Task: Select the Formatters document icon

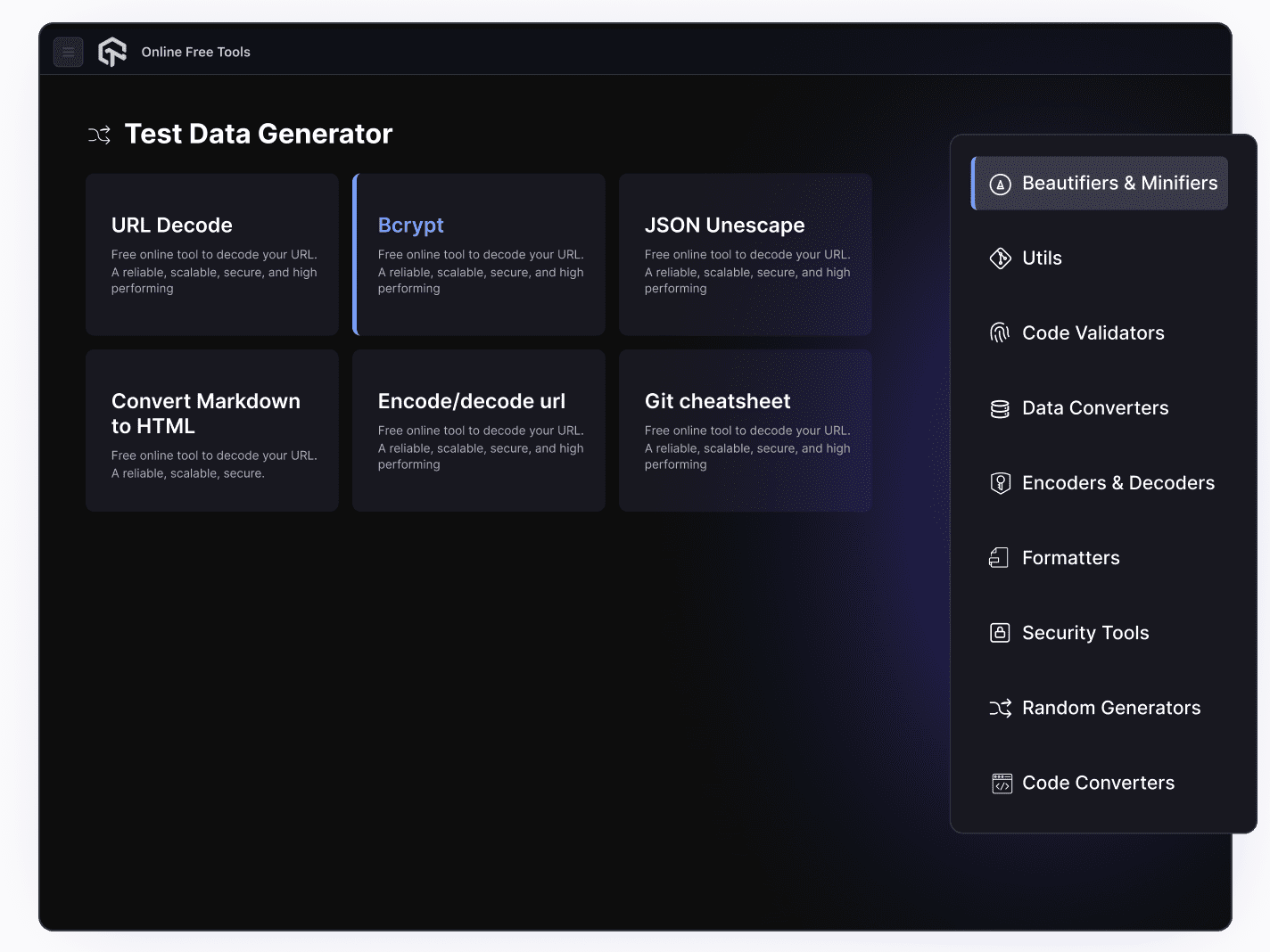Action: [x=1001, y=557]
